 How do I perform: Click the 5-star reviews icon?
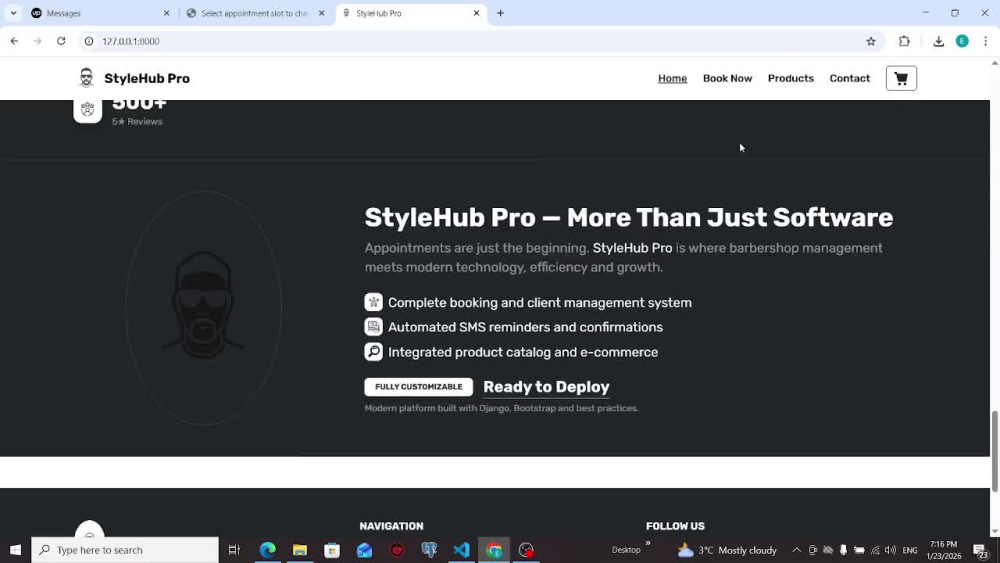click(x=87, y=110)
